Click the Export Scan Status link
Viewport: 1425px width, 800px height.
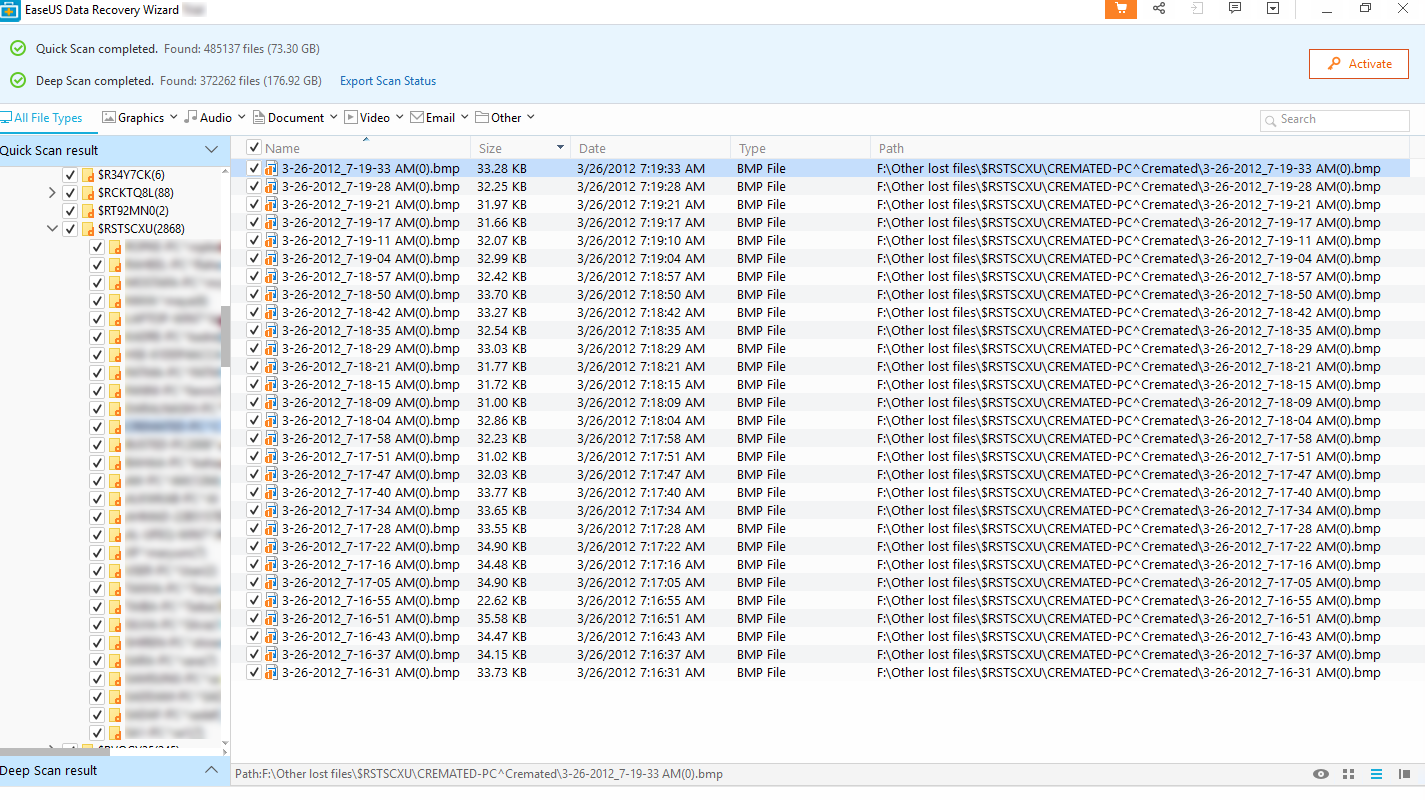[388, 81]
